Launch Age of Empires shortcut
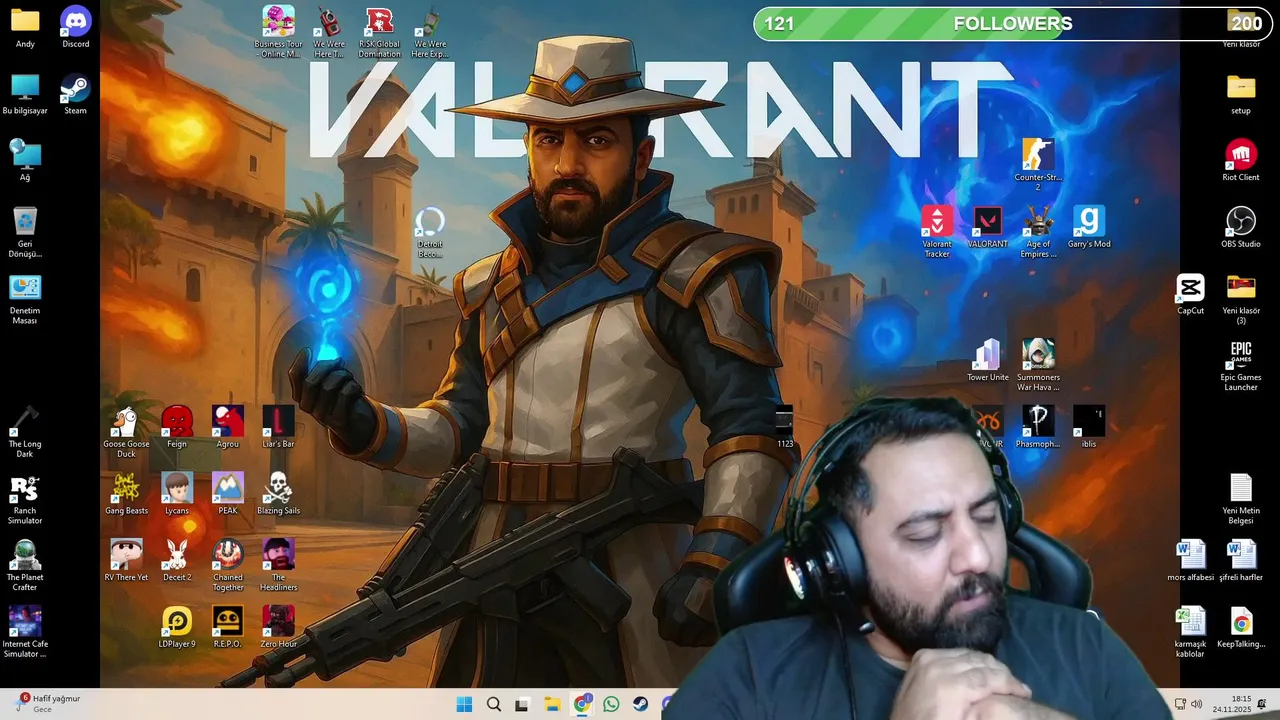 (x=1038, y=232)
